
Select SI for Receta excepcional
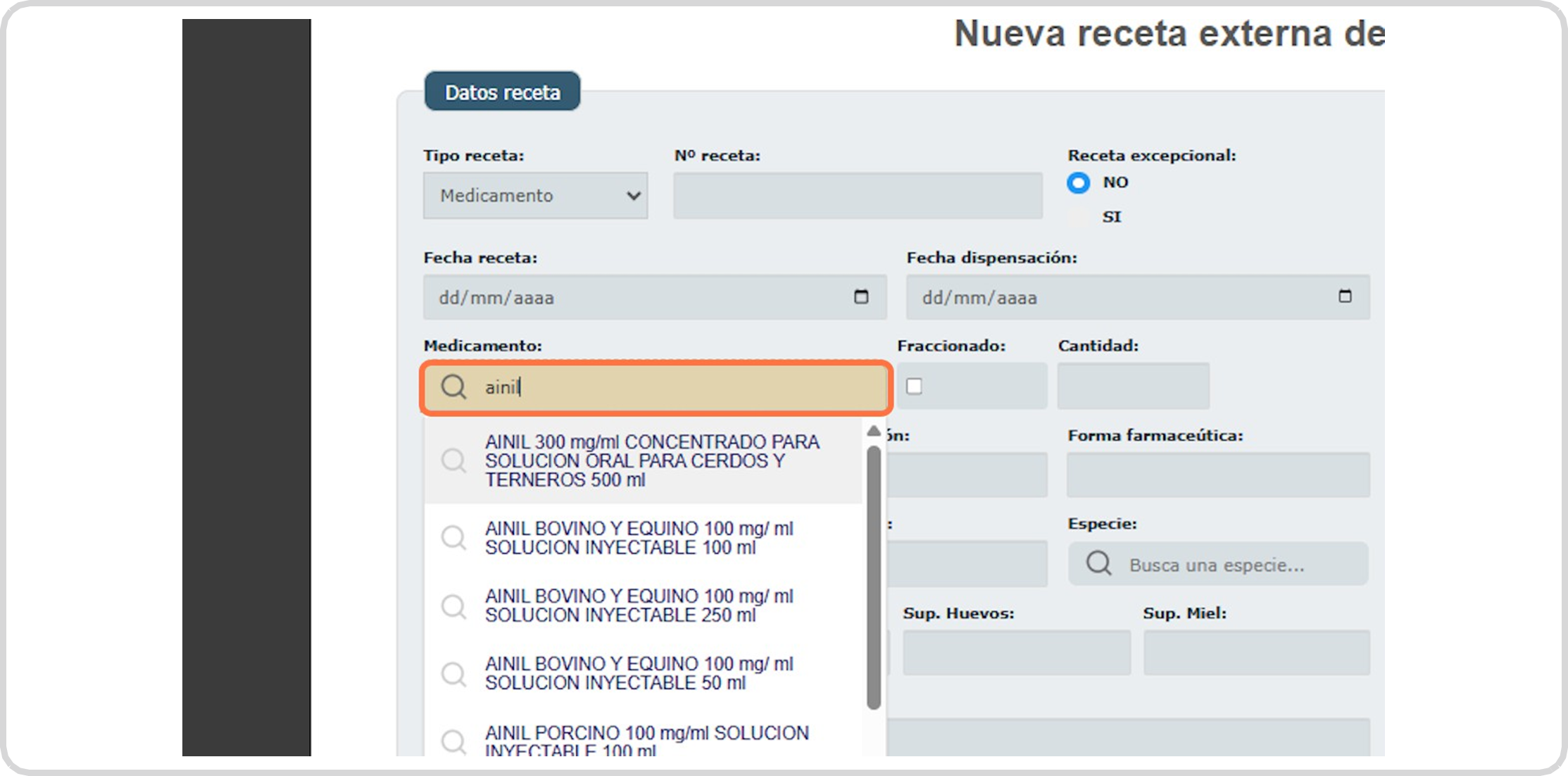(x=1078, y=217)
